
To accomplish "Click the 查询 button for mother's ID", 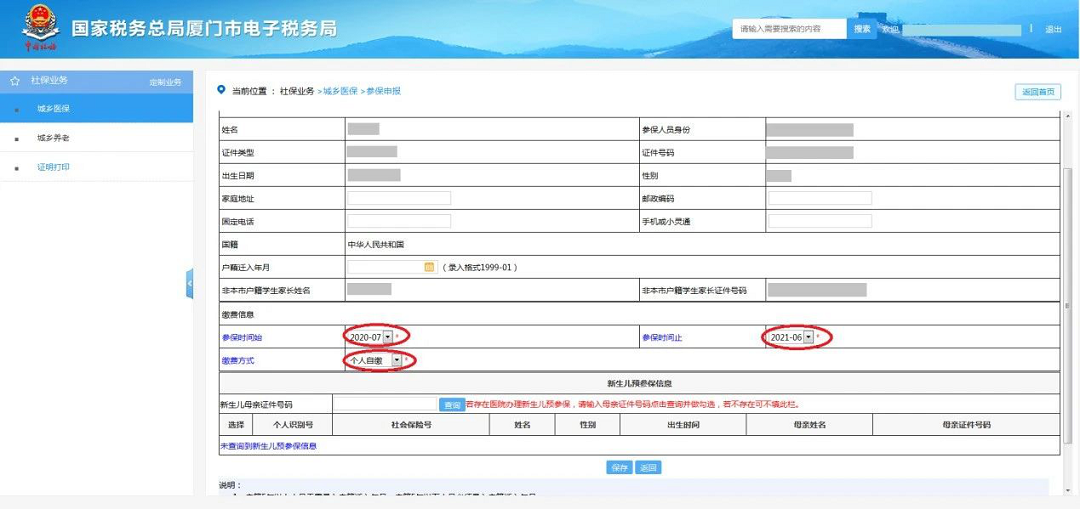I will pos(452,406).
